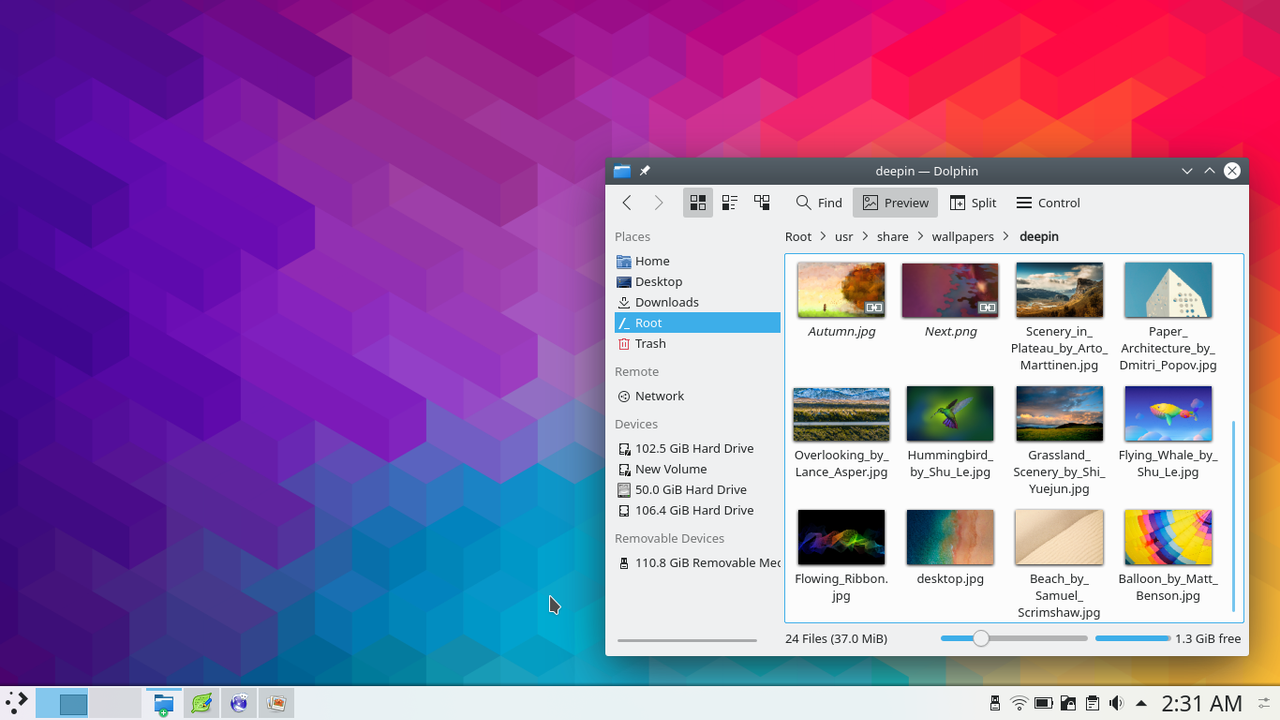
Task: Open the 106.4 GiB Hard Drive
Action: tap(697, 510)
